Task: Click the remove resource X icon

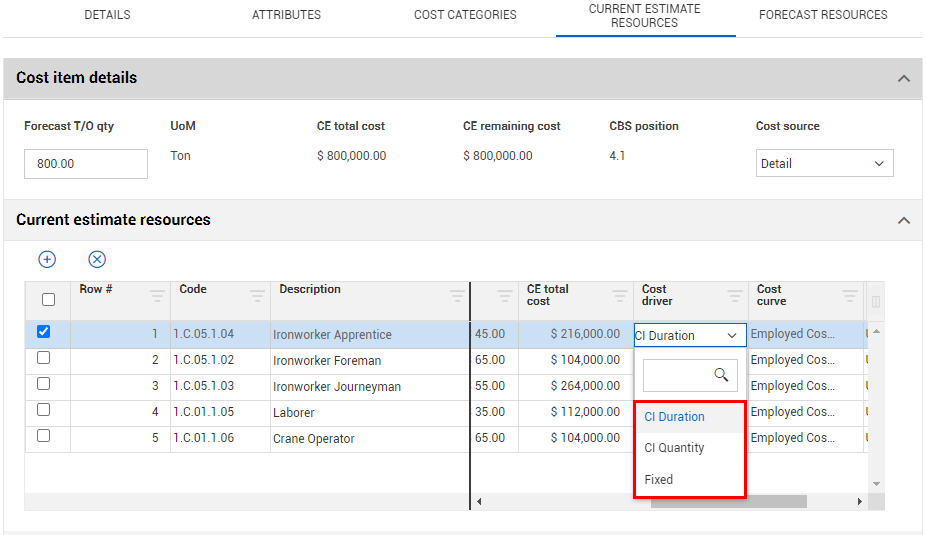Action: (97, 259)
